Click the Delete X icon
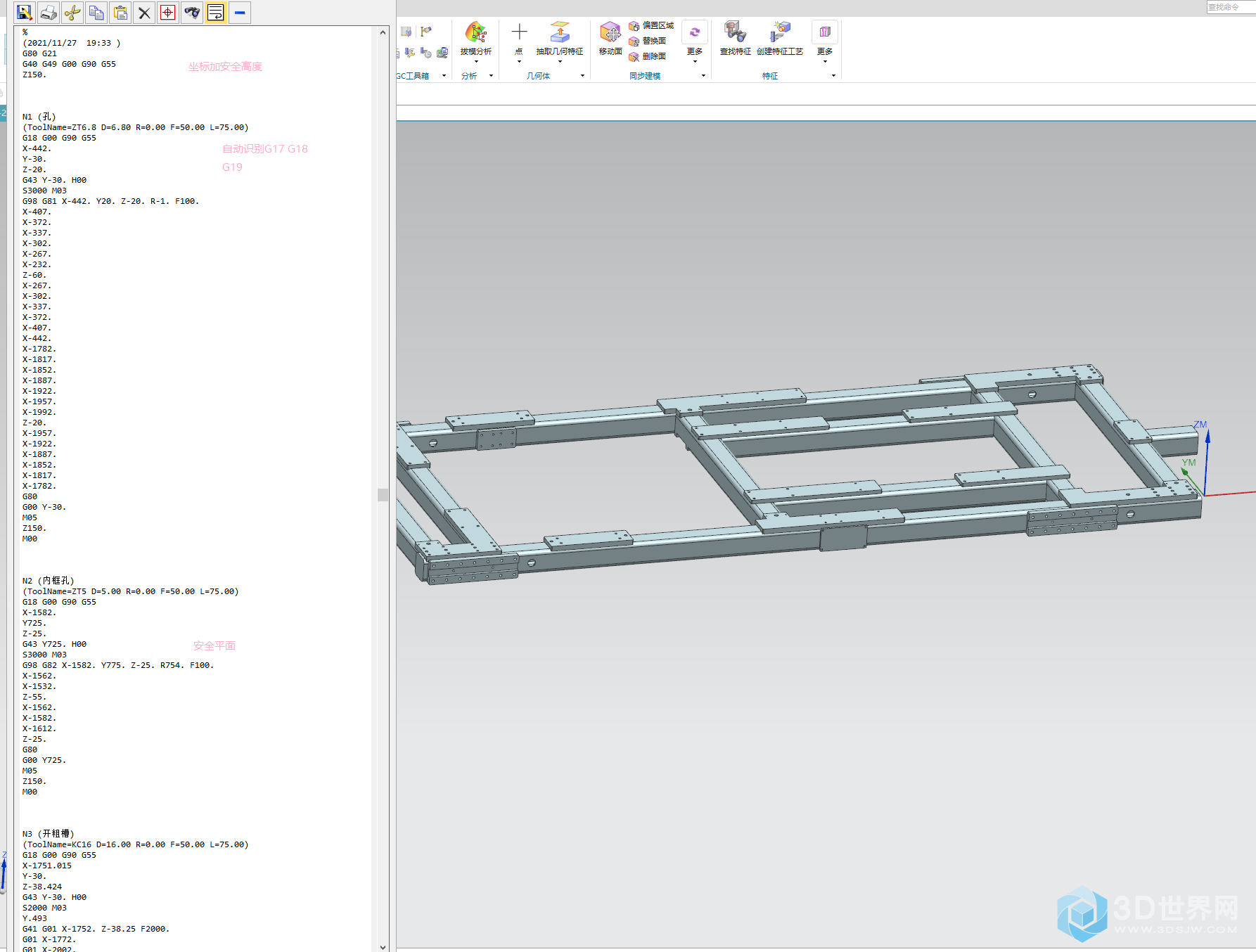This screenshot has width=1256, height=952. click(144, 13)
